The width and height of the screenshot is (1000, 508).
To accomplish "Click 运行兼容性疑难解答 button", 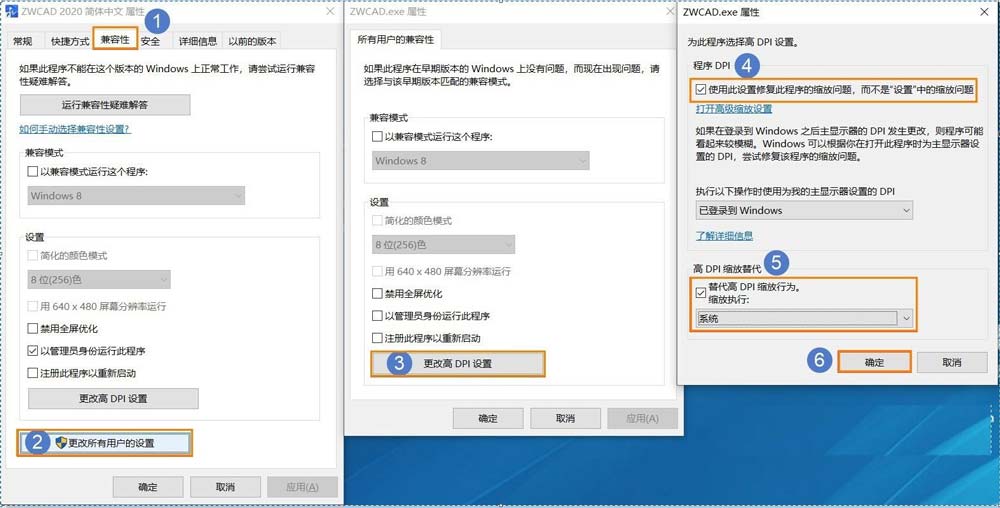I will [105, 105].
